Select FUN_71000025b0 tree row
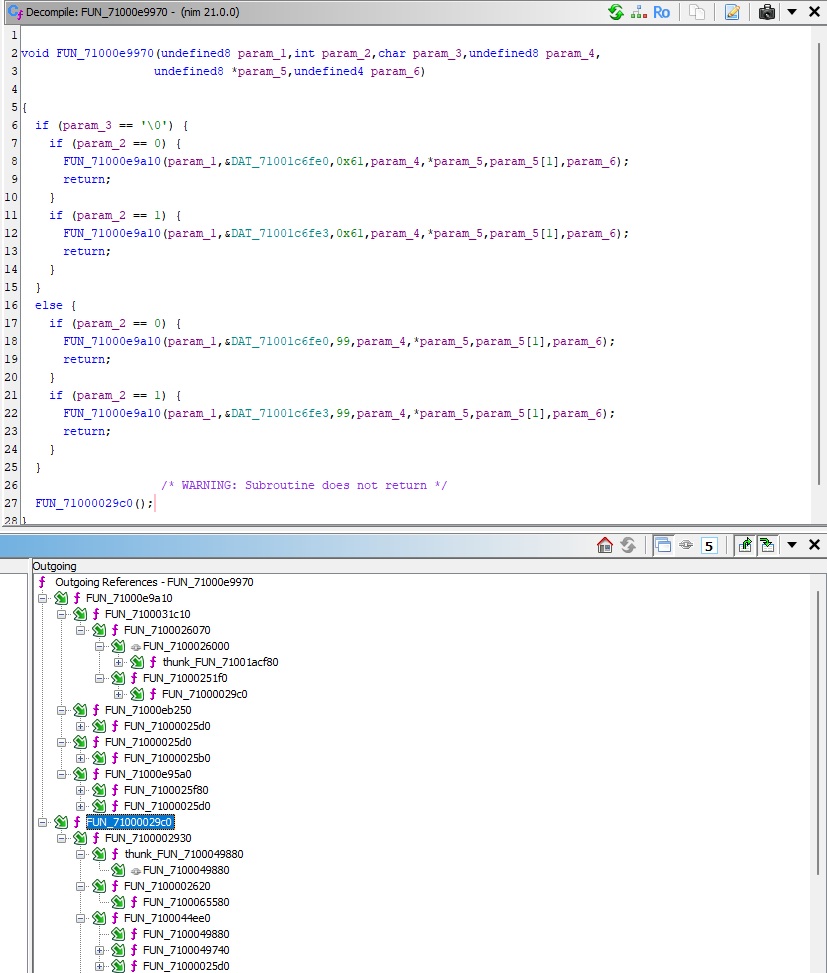 [x=167, y=758]
